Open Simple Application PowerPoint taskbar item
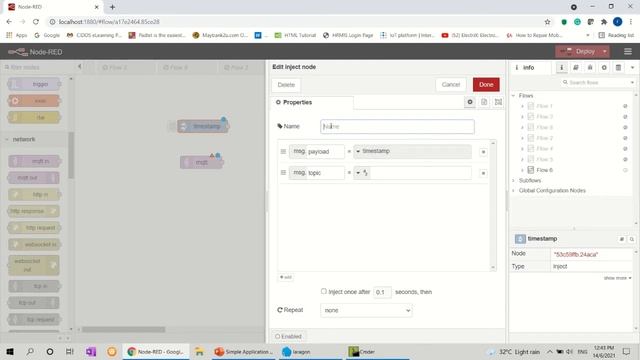The image size is (640, 360). (244, 351)
